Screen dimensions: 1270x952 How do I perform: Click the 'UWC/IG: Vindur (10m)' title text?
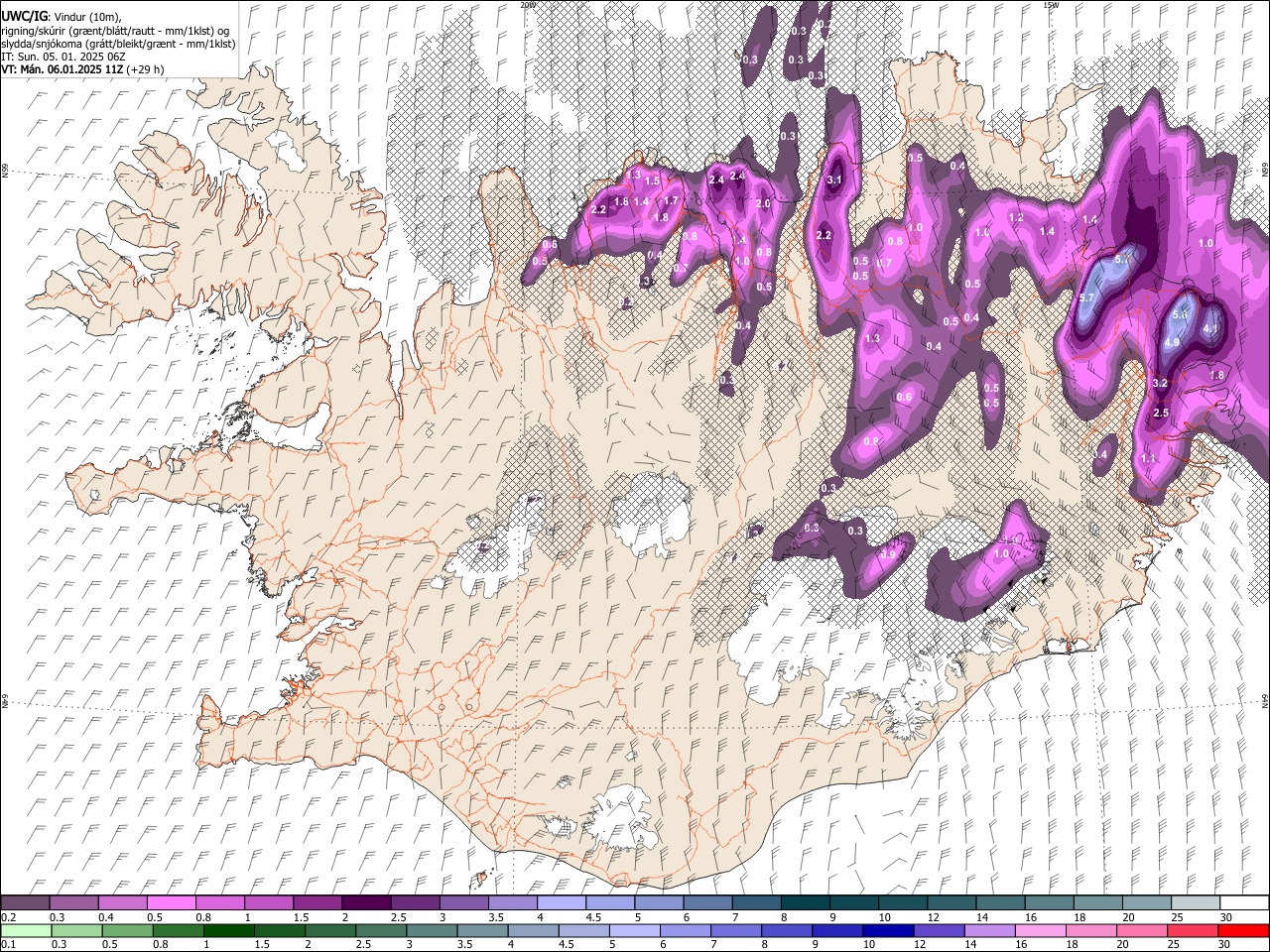point(62,16)
